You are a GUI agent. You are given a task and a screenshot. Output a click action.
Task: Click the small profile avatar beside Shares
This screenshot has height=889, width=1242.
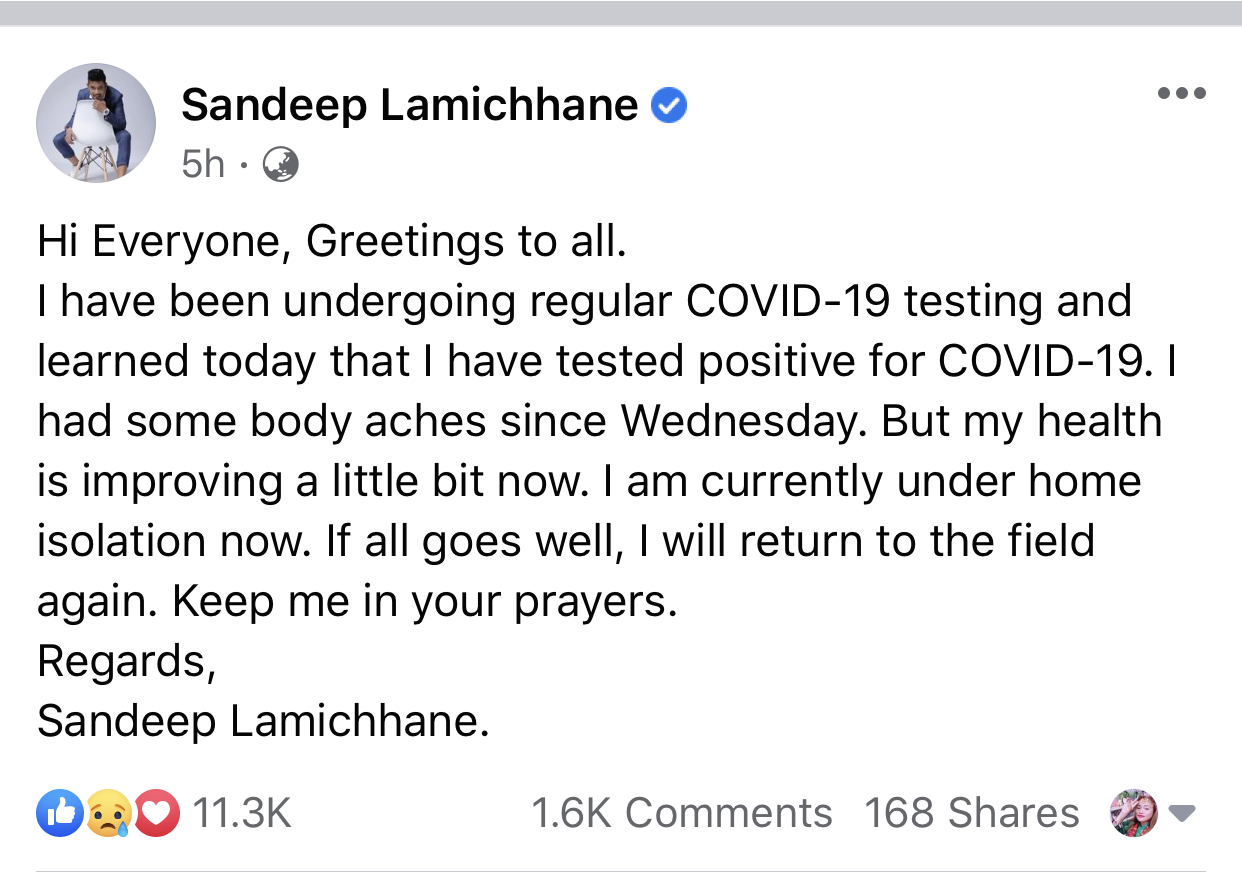(x=1134, y=813)
